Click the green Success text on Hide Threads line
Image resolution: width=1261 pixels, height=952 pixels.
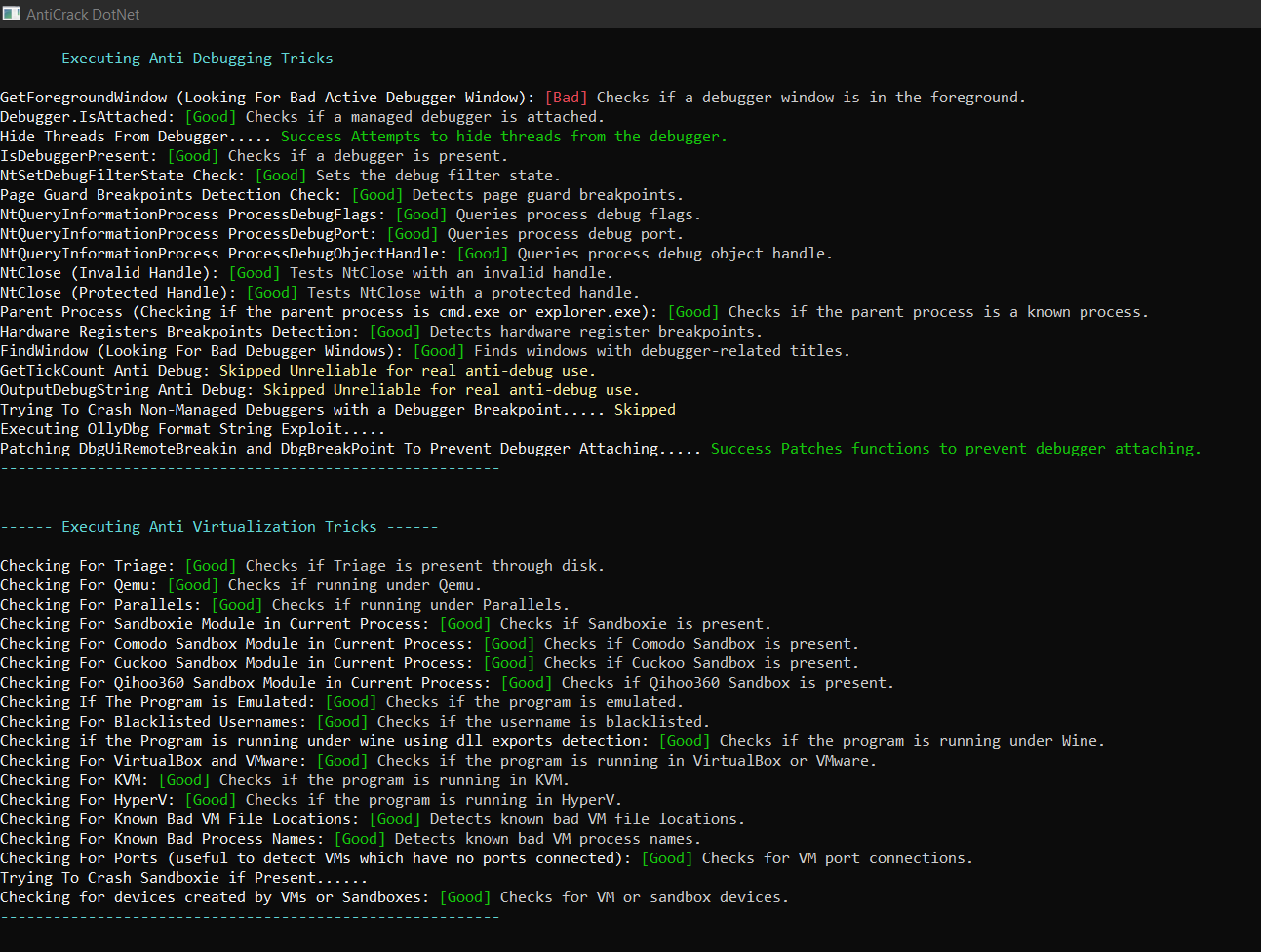pyautogui.click(x=311, y=137)
